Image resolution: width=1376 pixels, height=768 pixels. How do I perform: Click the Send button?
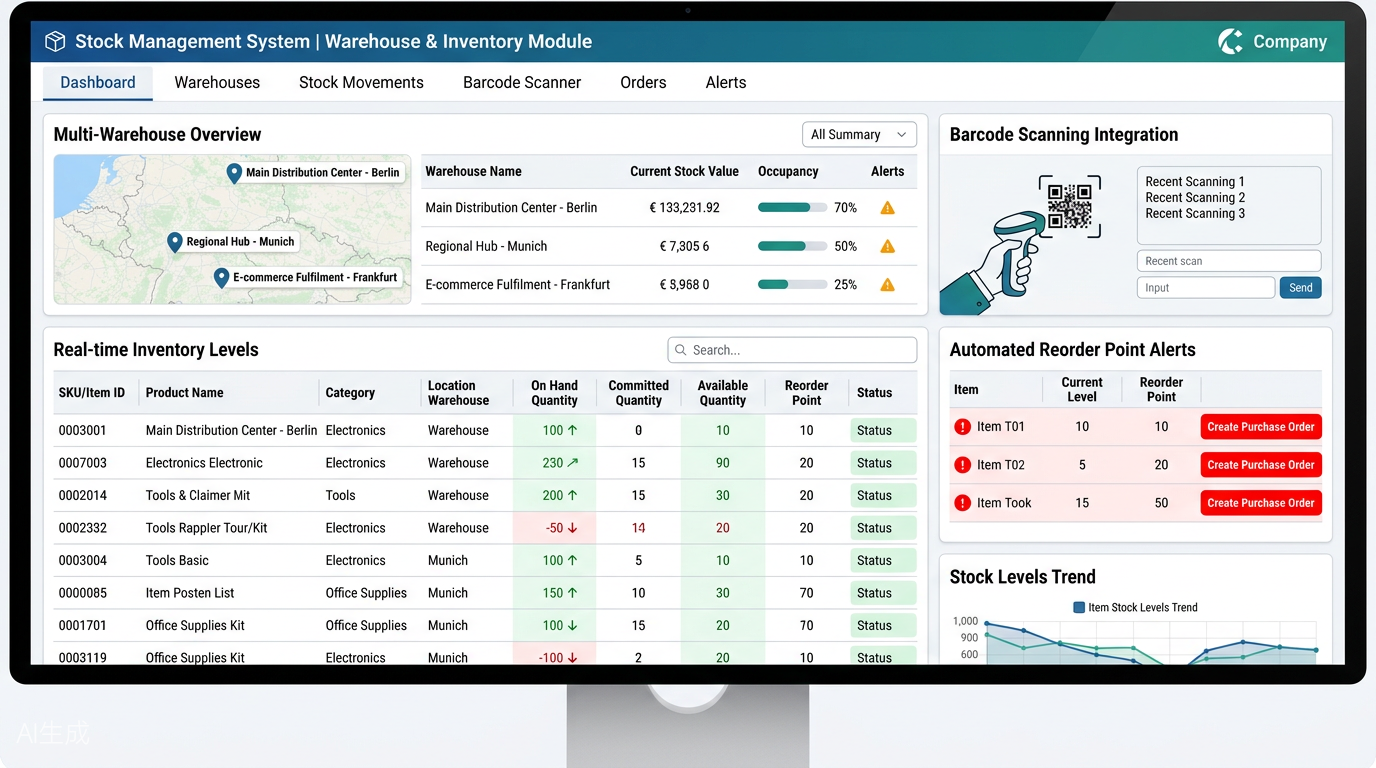(x=1300, y=288)
